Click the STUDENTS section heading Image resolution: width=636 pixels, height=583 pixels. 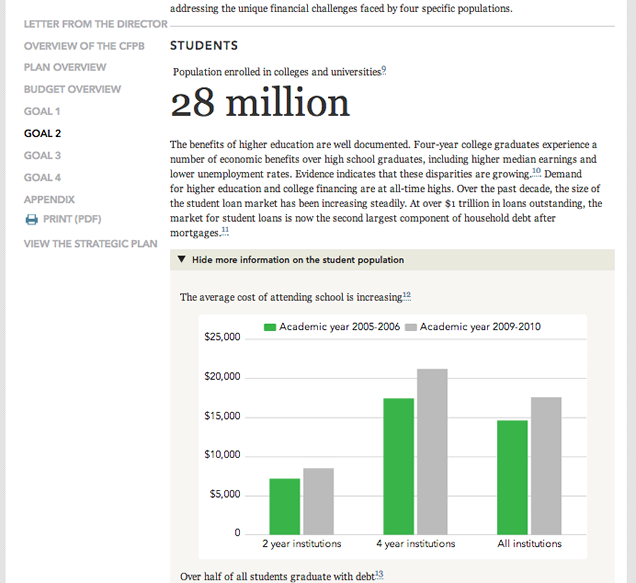click(x=204, y=45)
